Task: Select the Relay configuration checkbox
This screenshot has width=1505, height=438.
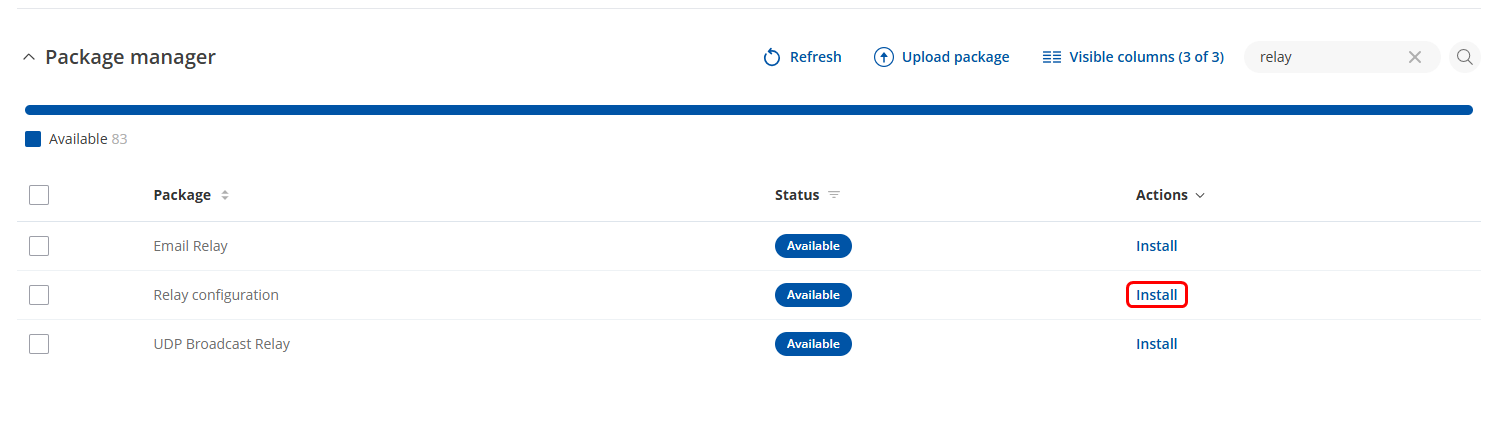Action: coord(39,295)
